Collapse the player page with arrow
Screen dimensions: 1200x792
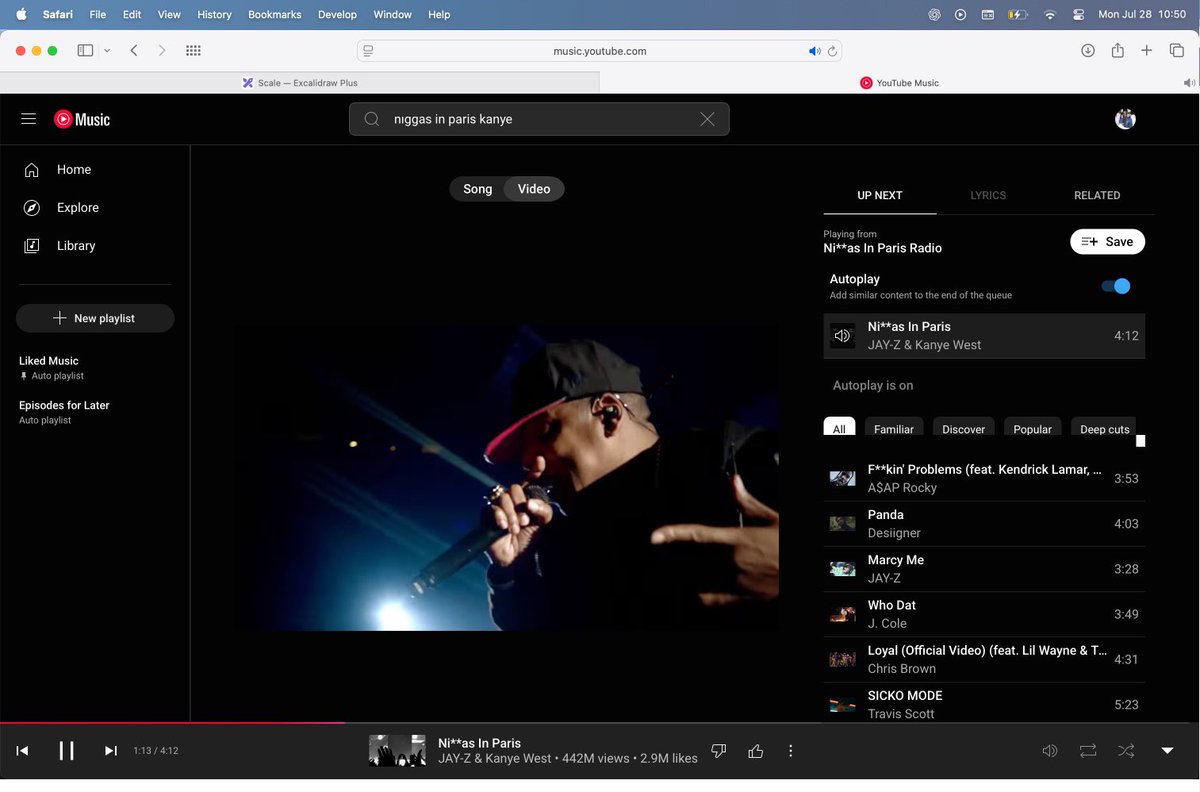(1167, 751)
